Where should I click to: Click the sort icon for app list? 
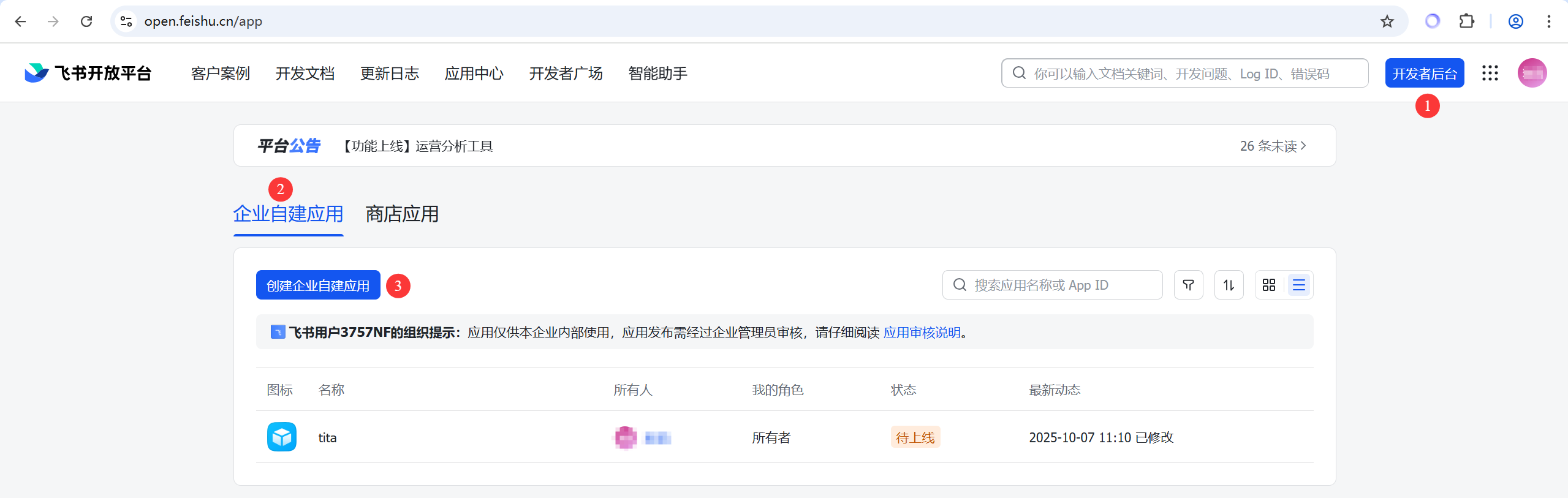(1229, 285)
